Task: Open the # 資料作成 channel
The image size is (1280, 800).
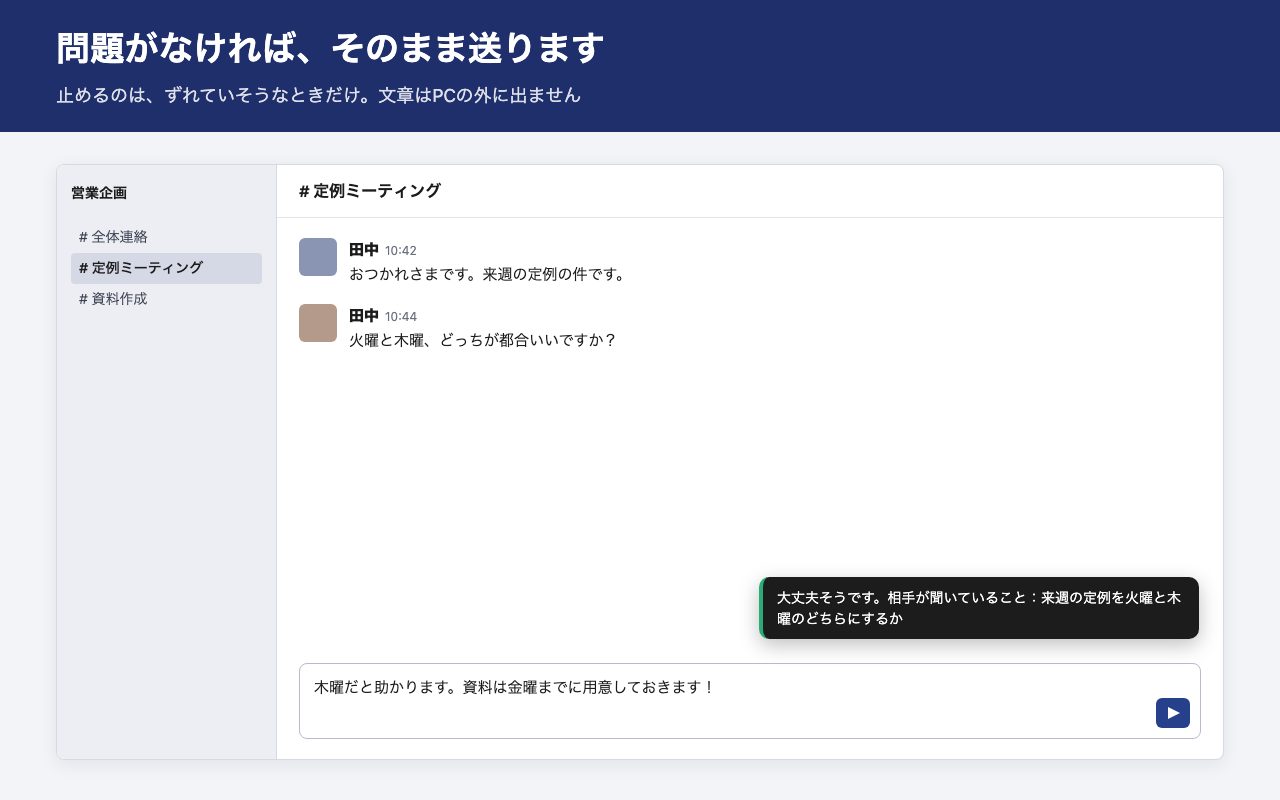Action: [166, 299]
